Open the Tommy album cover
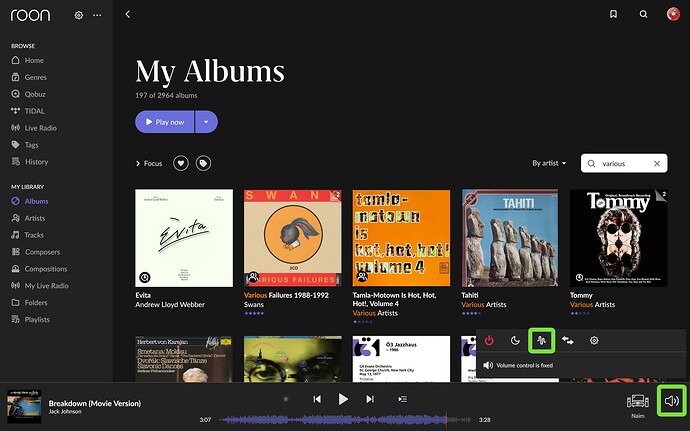Image resolution: width=690 pixels, height=431 pixels. coord(619,238)
